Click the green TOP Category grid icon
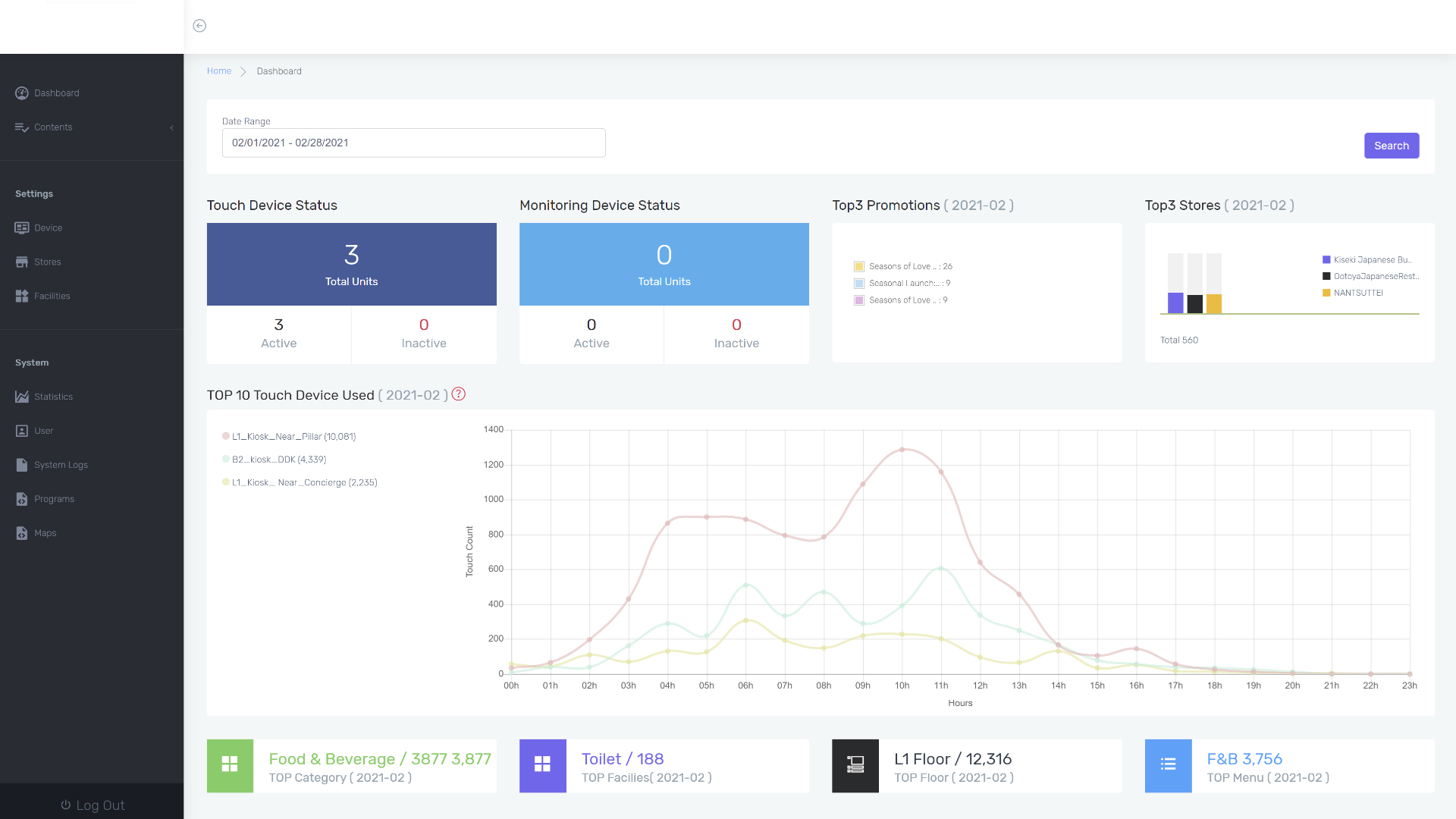 [230, 765]
